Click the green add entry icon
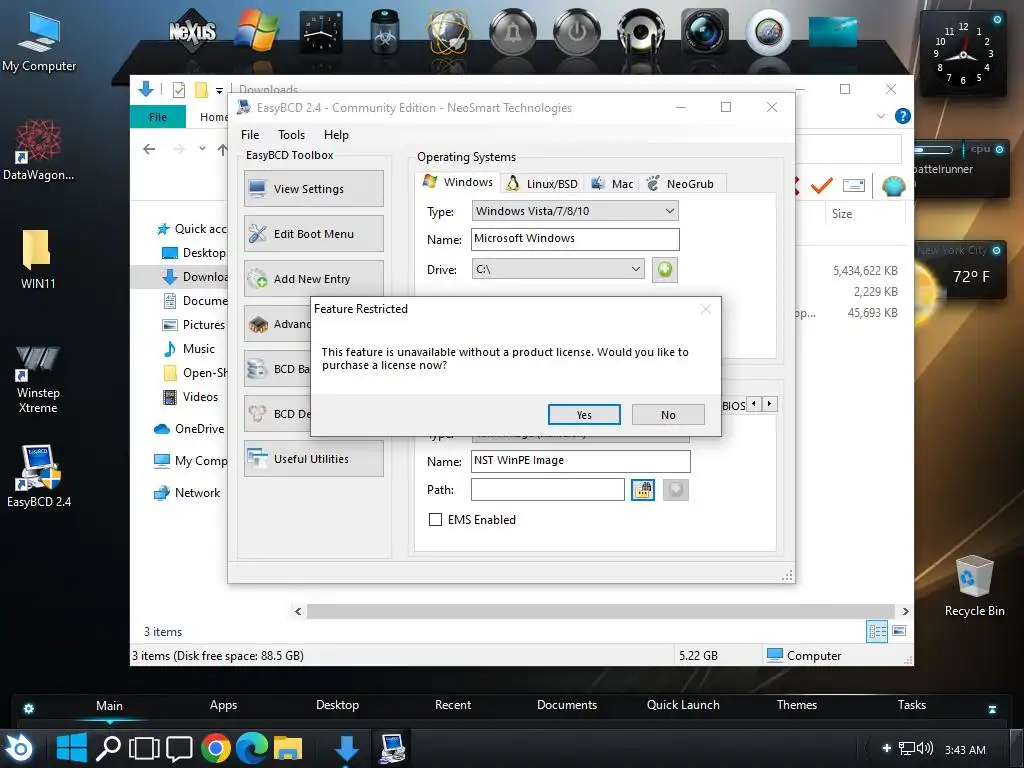The image size is (1024, 768). click(665, 269)
